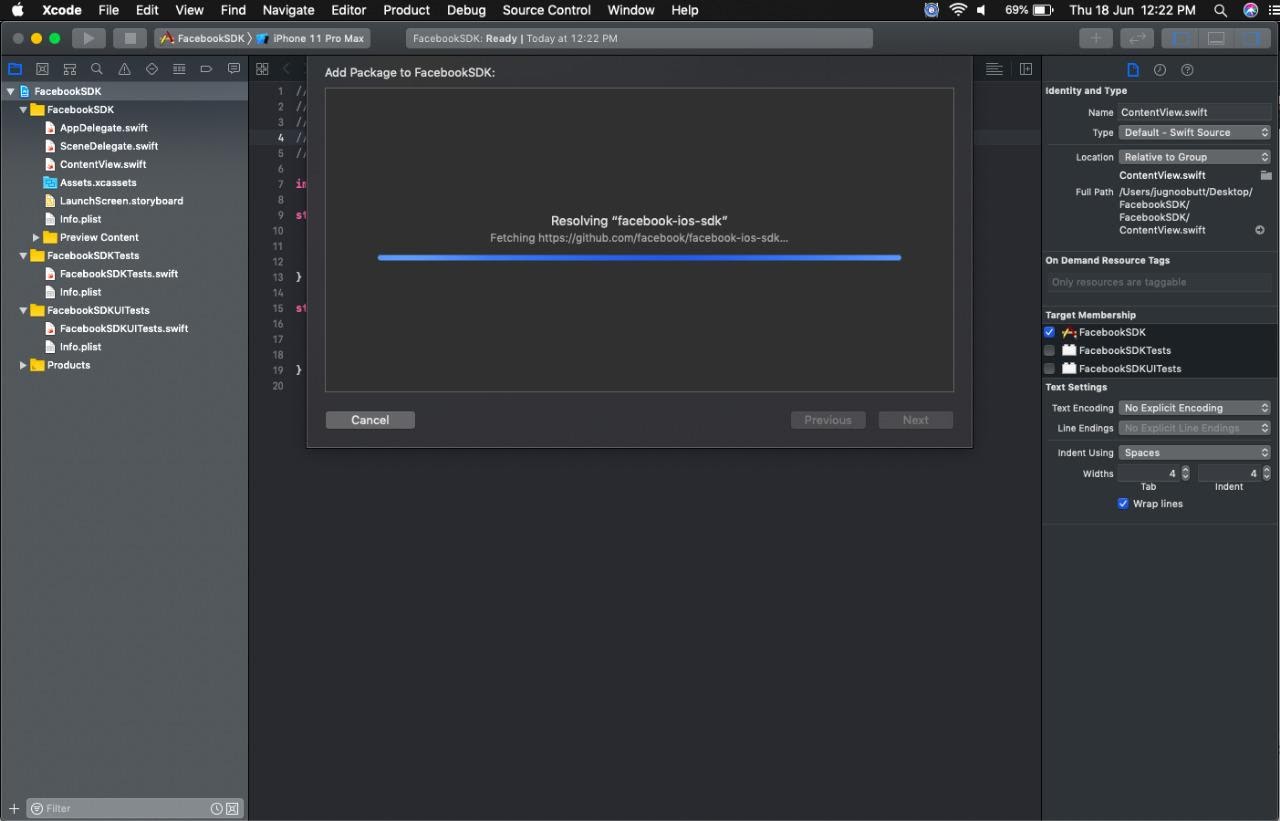Cancel resolving facebook-ios-sdk package

[370, 419]
